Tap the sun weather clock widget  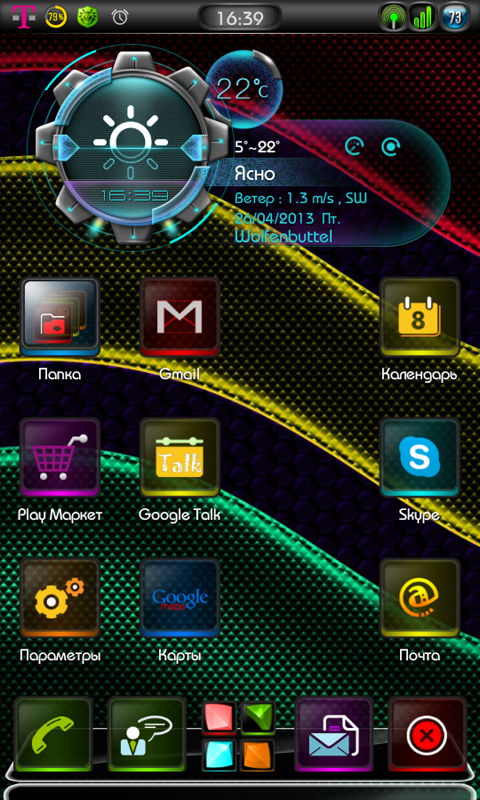coord(132,148)
